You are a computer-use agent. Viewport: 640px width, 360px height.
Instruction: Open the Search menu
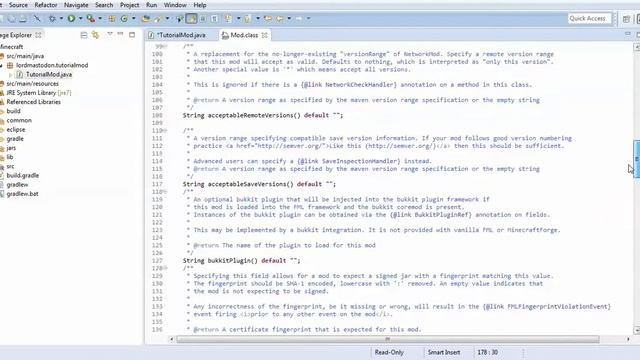tap(104, 5)
